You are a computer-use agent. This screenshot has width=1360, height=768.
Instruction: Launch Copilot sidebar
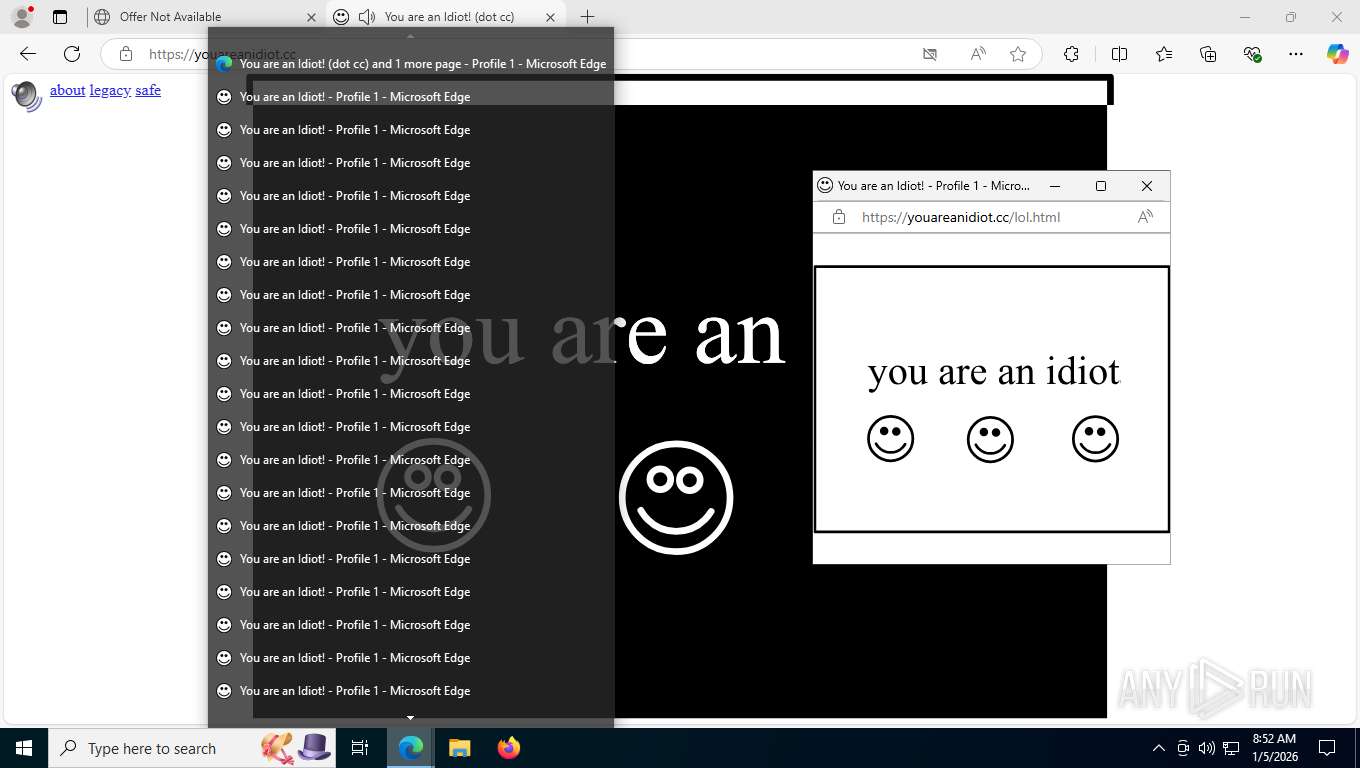click(x=1338, y=54)
